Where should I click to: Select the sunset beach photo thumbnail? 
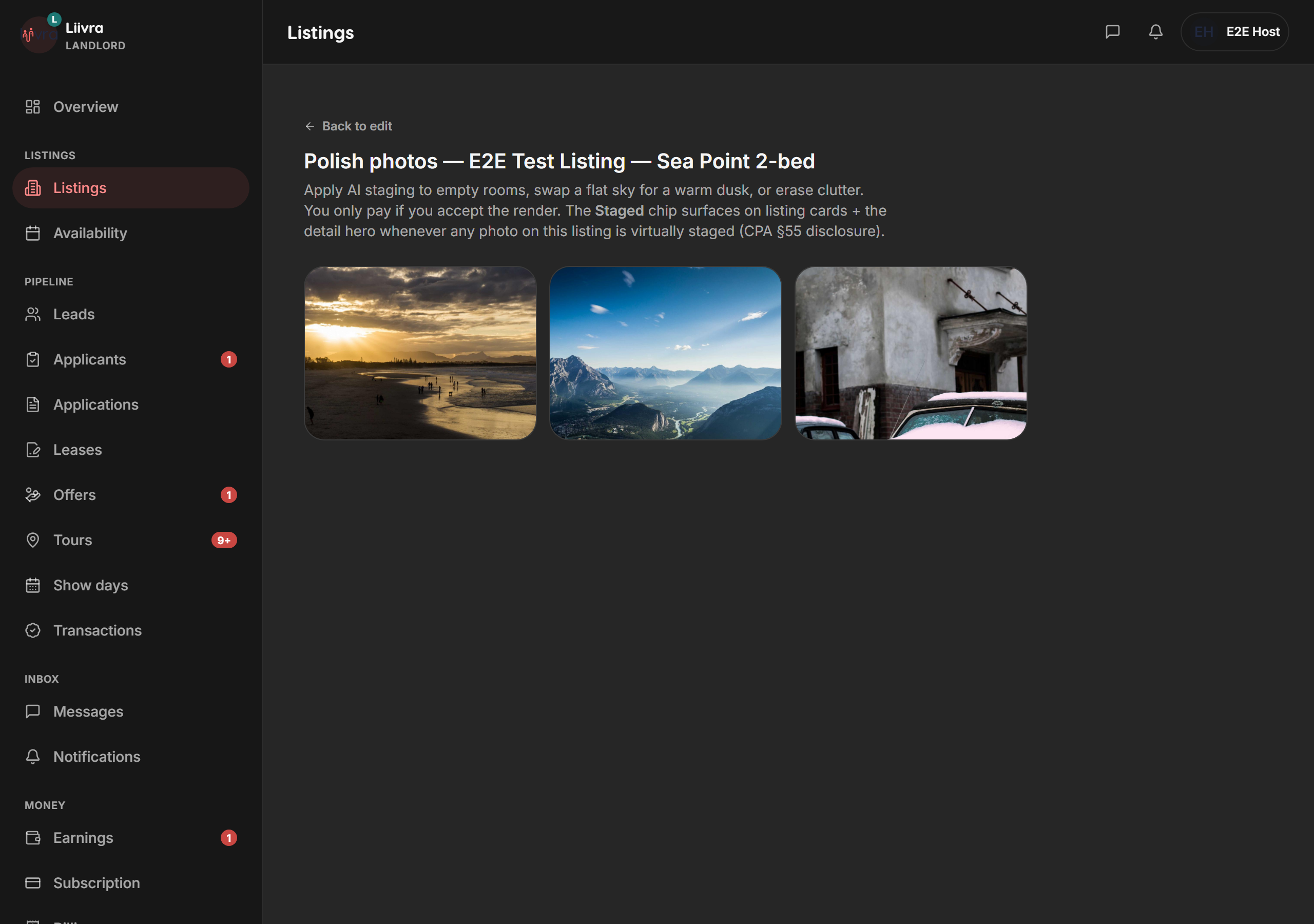[x=420, y=353]
